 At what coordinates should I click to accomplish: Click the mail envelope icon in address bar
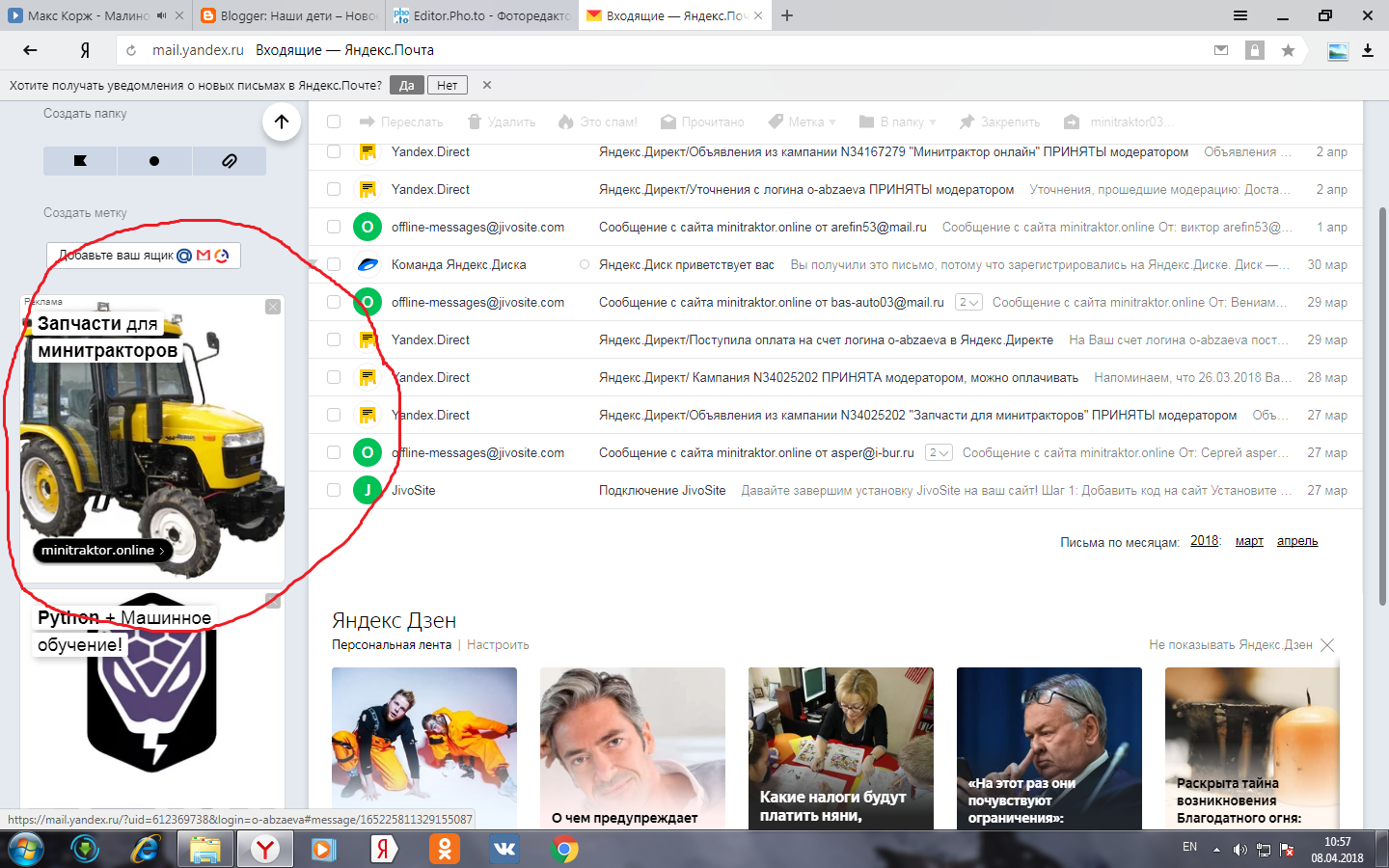1221,50
